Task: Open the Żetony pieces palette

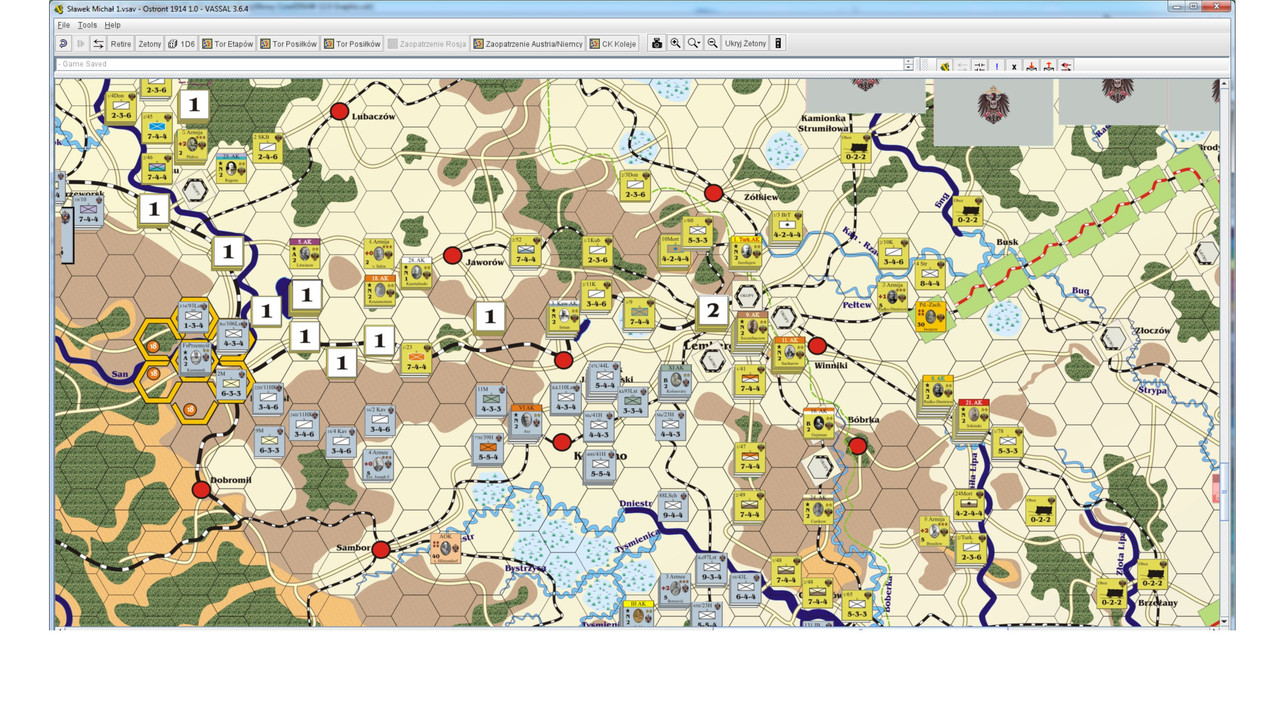Action: [150, 44]
